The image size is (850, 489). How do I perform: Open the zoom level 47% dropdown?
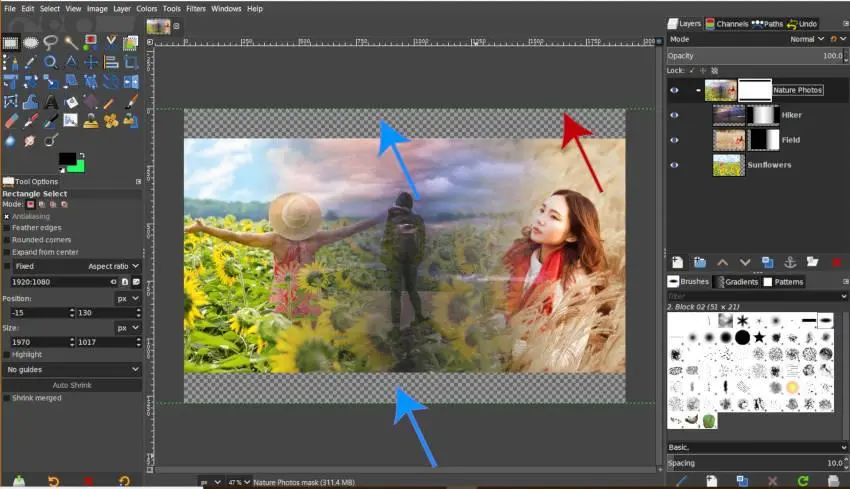(239, 482)
